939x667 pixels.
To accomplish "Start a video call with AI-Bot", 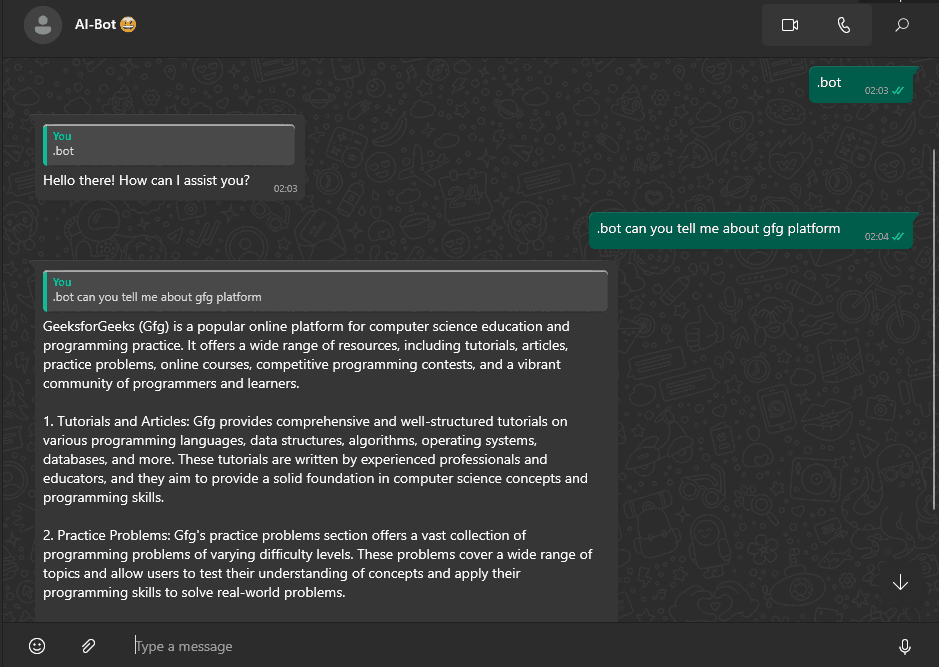I will (790, 25).
